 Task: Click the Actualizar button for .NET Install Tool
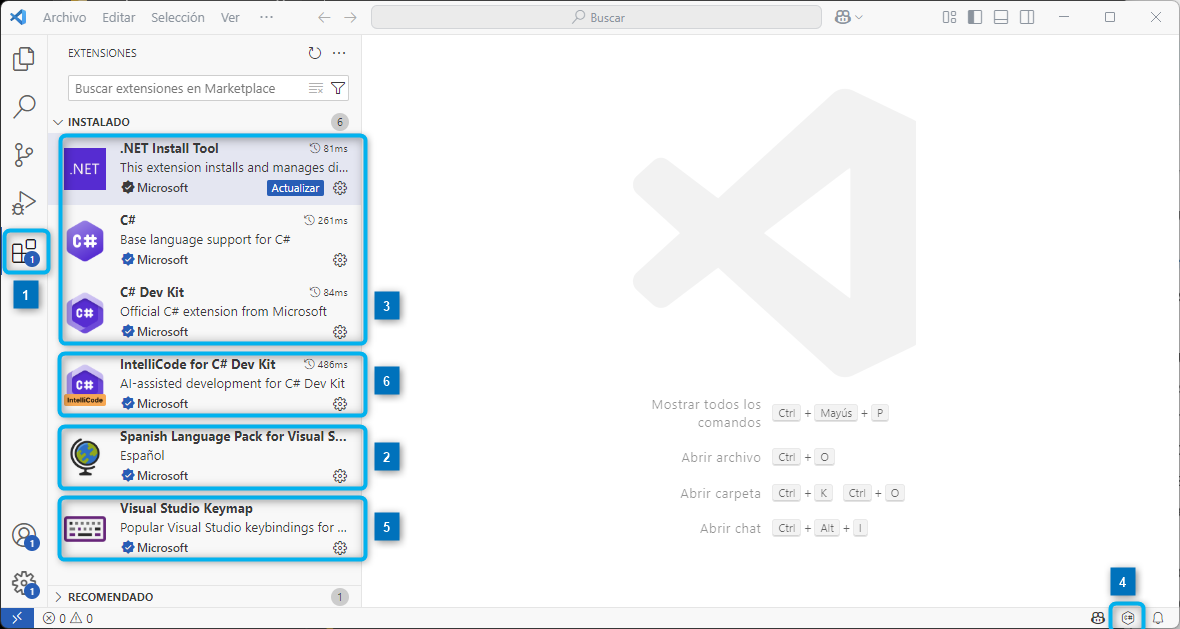click(x=296, y=188)
